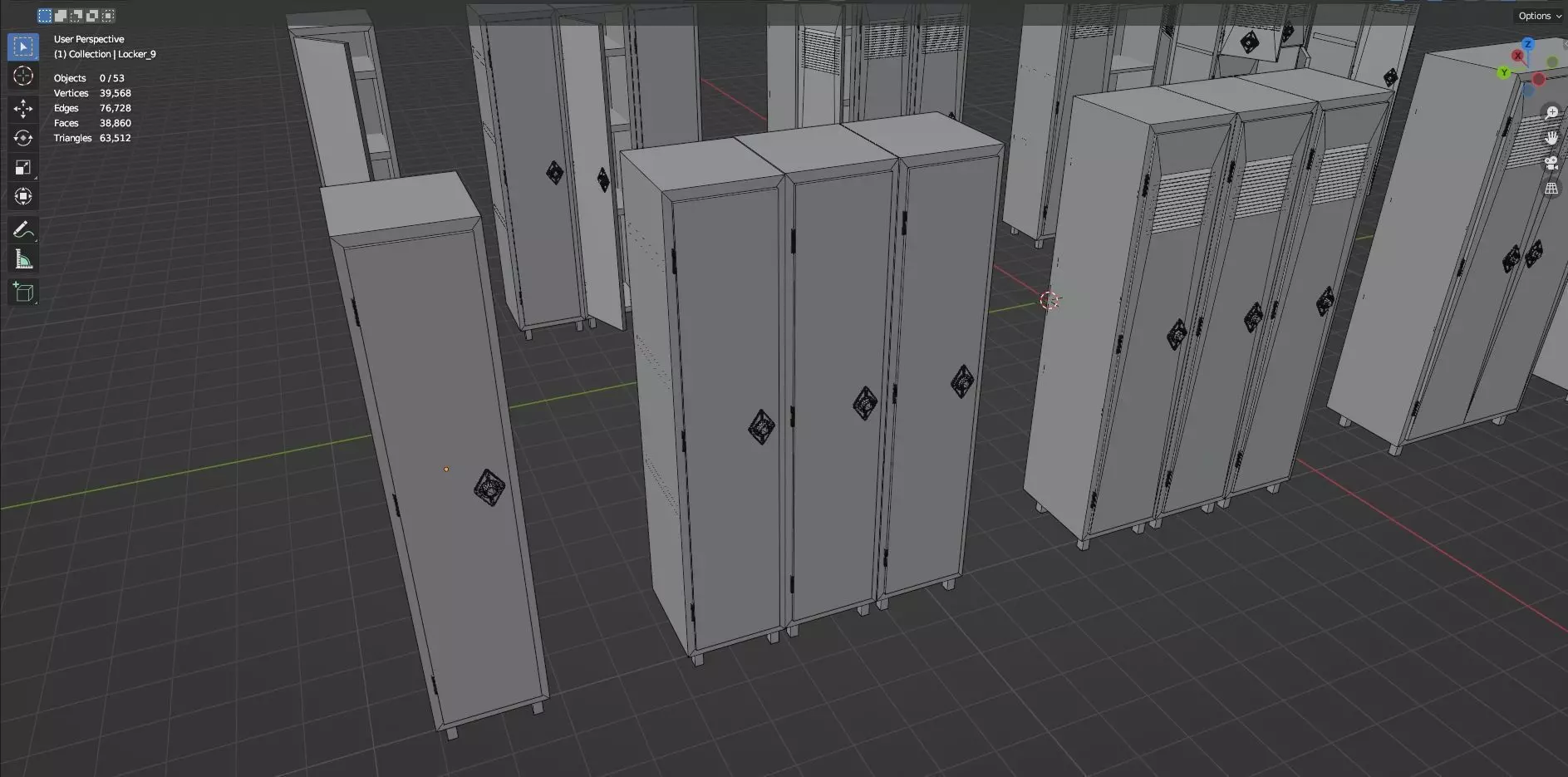Select the Select Box tool
Image resolution: width=1568 pixels, height=777 pixels.
(23, 47)
